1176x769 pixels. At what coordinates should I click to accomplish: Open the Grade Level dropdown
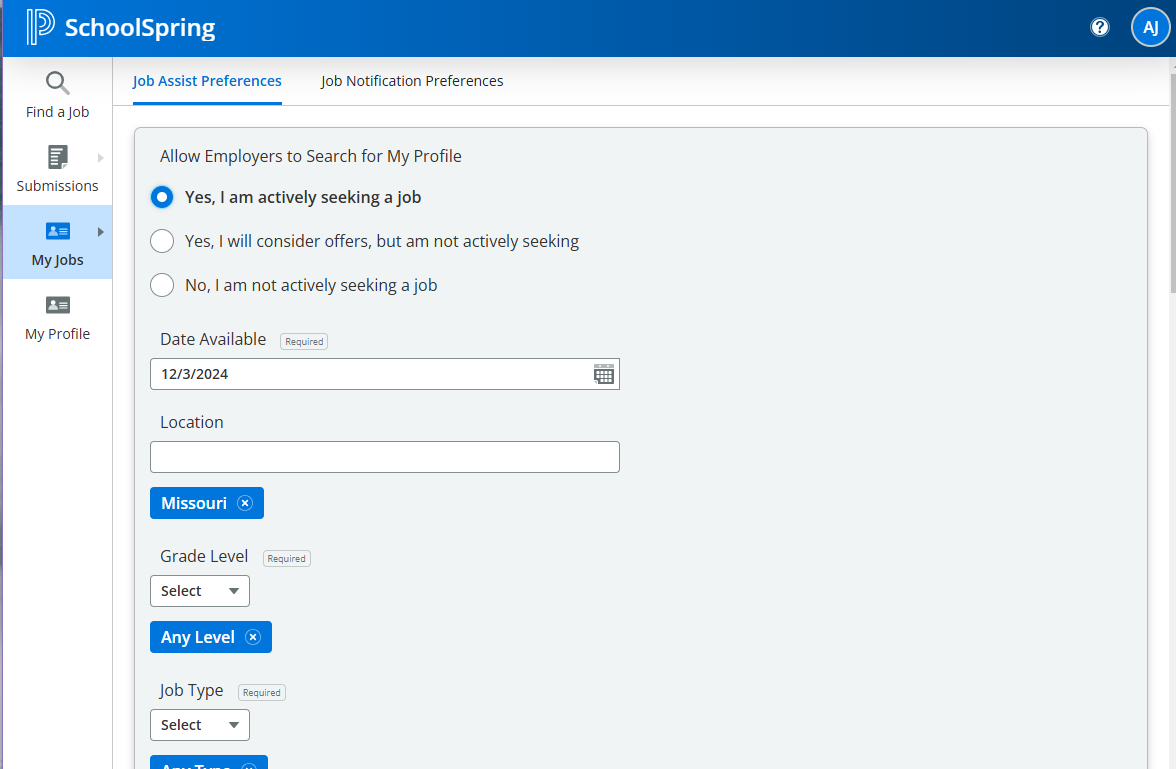[199, 590]
